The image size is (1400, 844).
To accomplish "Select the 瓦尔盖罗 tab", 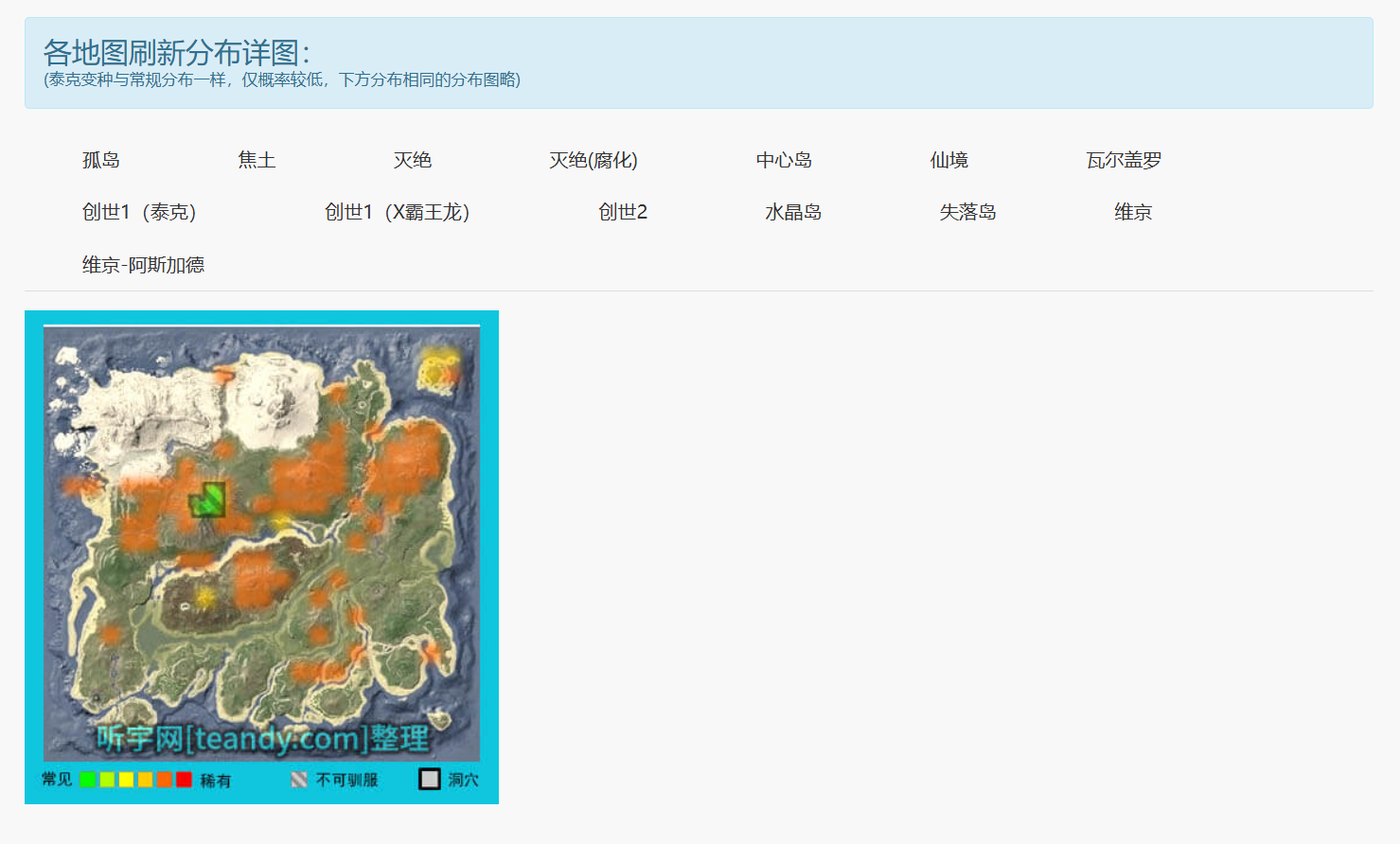I will click(1124, 160).
